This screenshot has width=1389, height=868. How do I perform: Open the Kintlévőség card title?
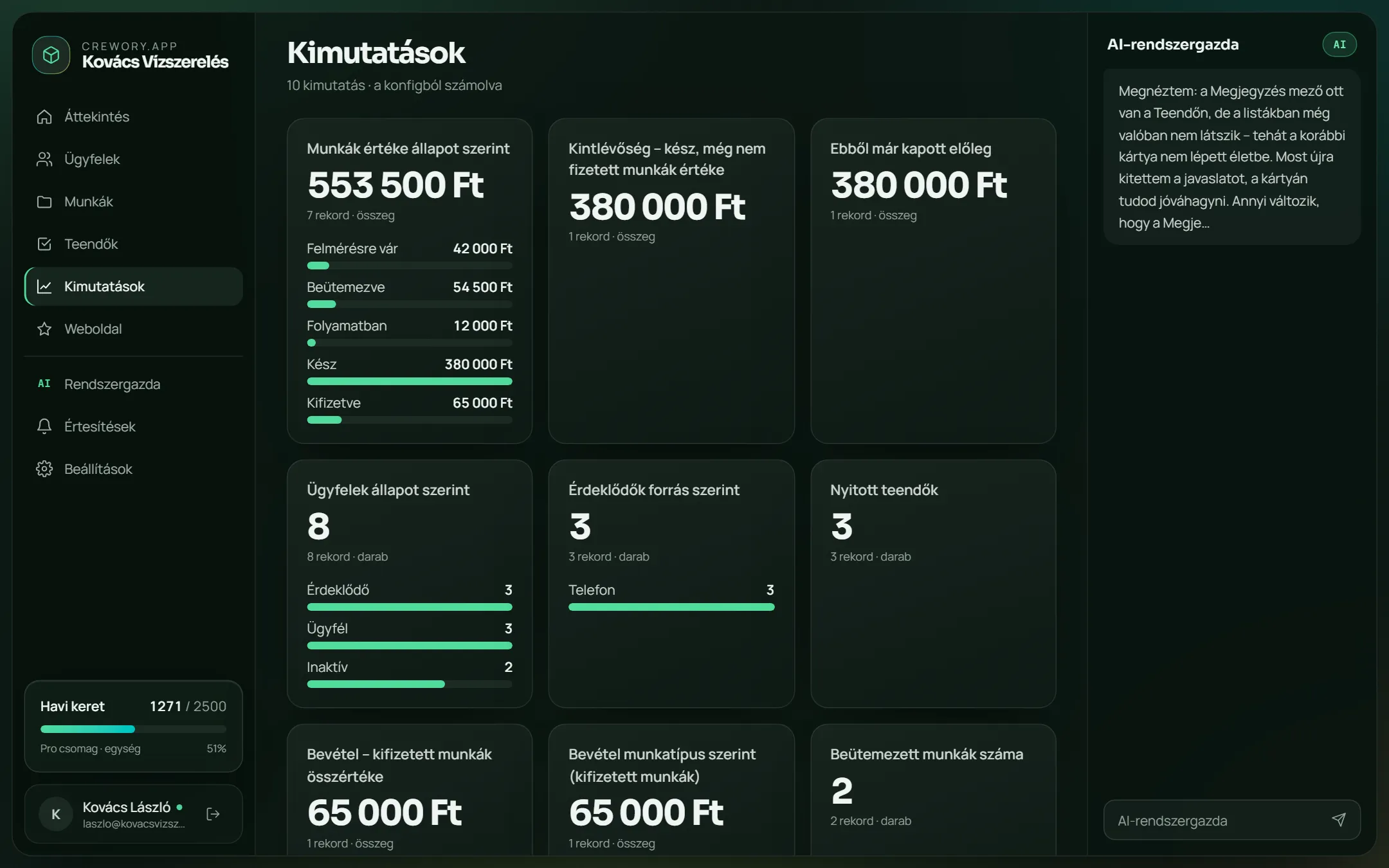[x=667, y=159]
